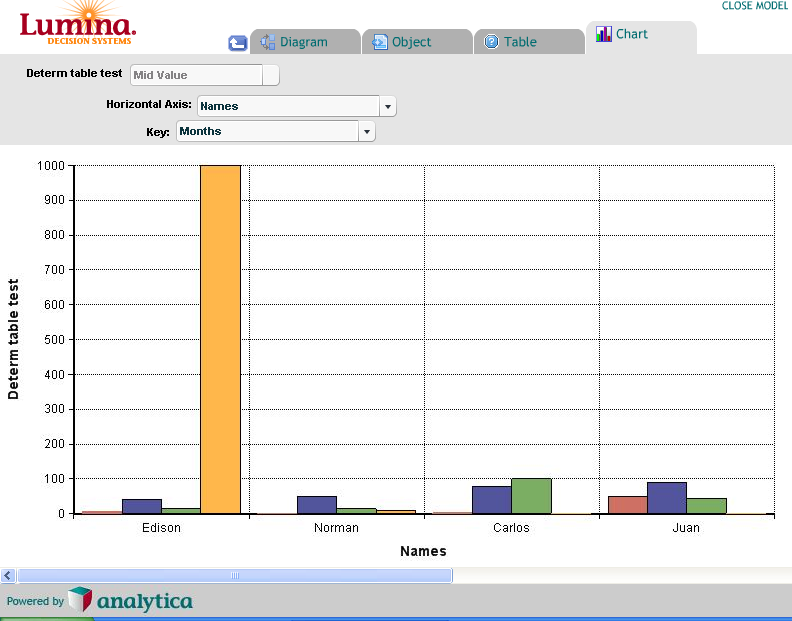Viewport: 792px width, 621px height.
Task: Click the tall orange bar for Edison
Action: [x=220, y=340]
